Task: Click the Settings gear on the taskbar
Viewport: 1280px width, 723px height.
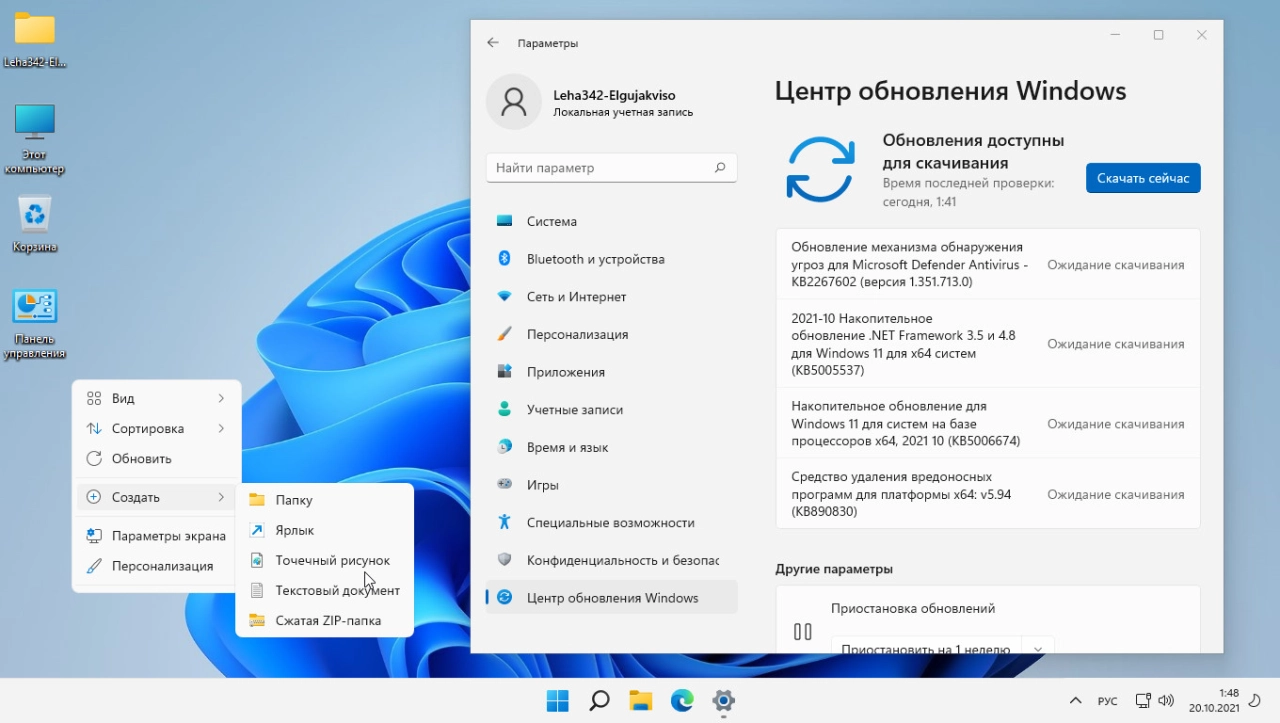Action: click(724, 700)
